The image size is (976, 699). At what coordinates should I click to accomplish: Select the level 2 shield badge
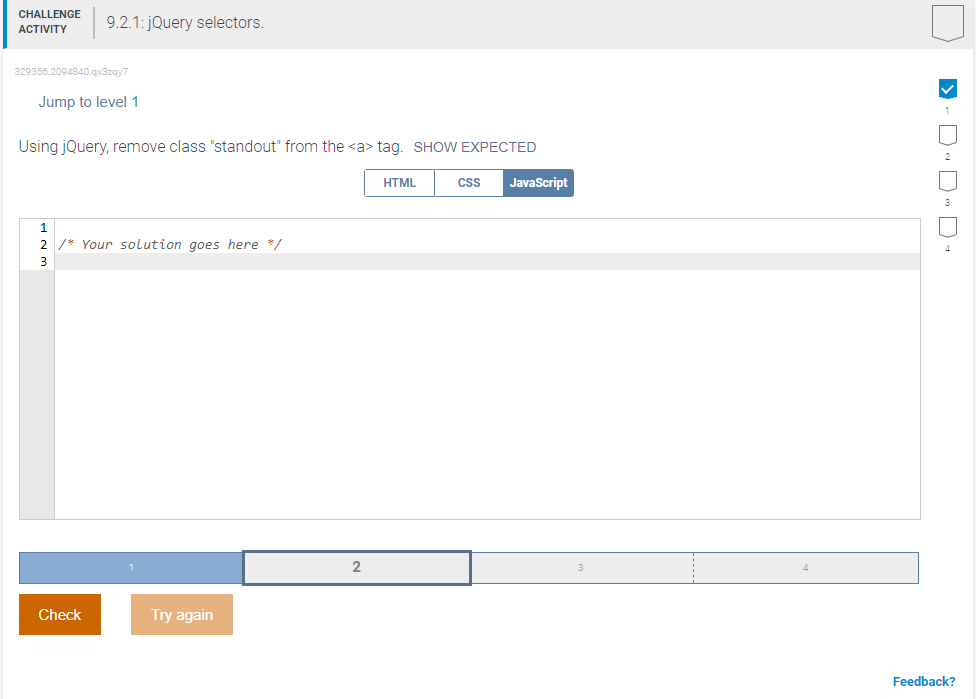[x=947, y=135]
